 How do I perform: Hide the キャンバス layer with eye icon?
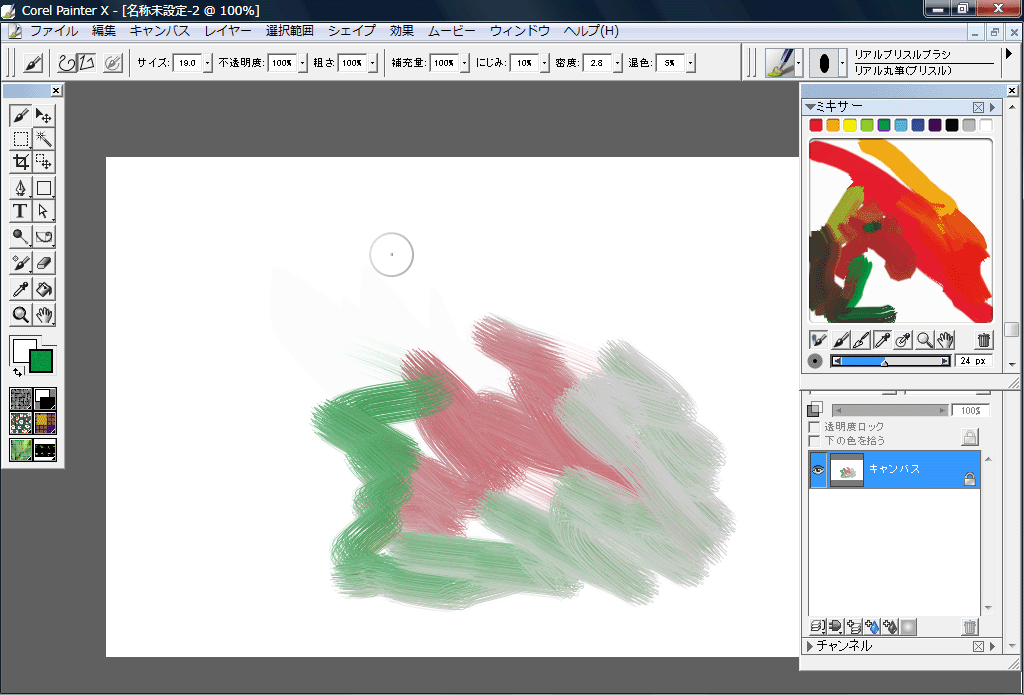tap(818, 470)
